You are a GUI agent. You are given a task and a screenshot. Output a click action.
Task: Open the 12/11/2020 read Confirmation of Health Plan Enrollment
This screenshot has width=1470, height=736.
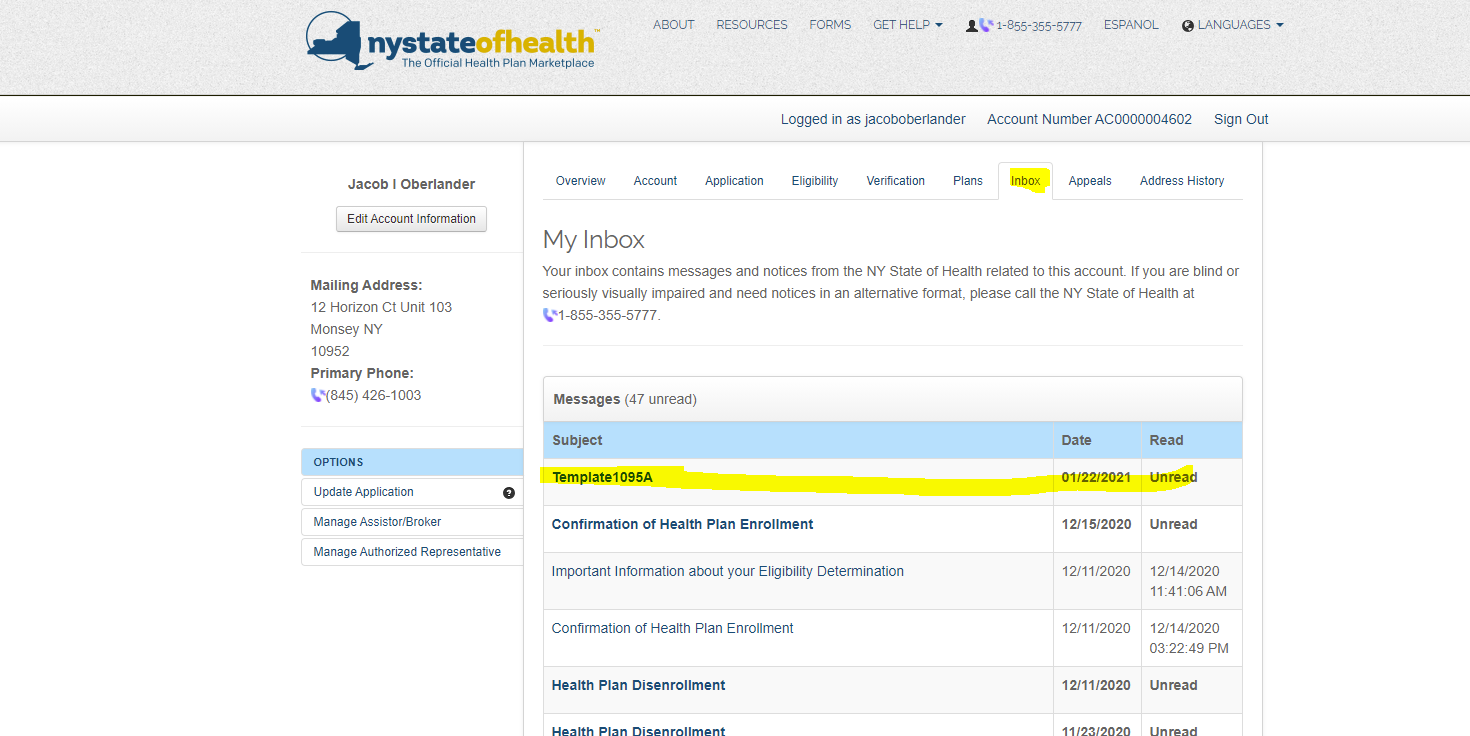pos(673,628)
